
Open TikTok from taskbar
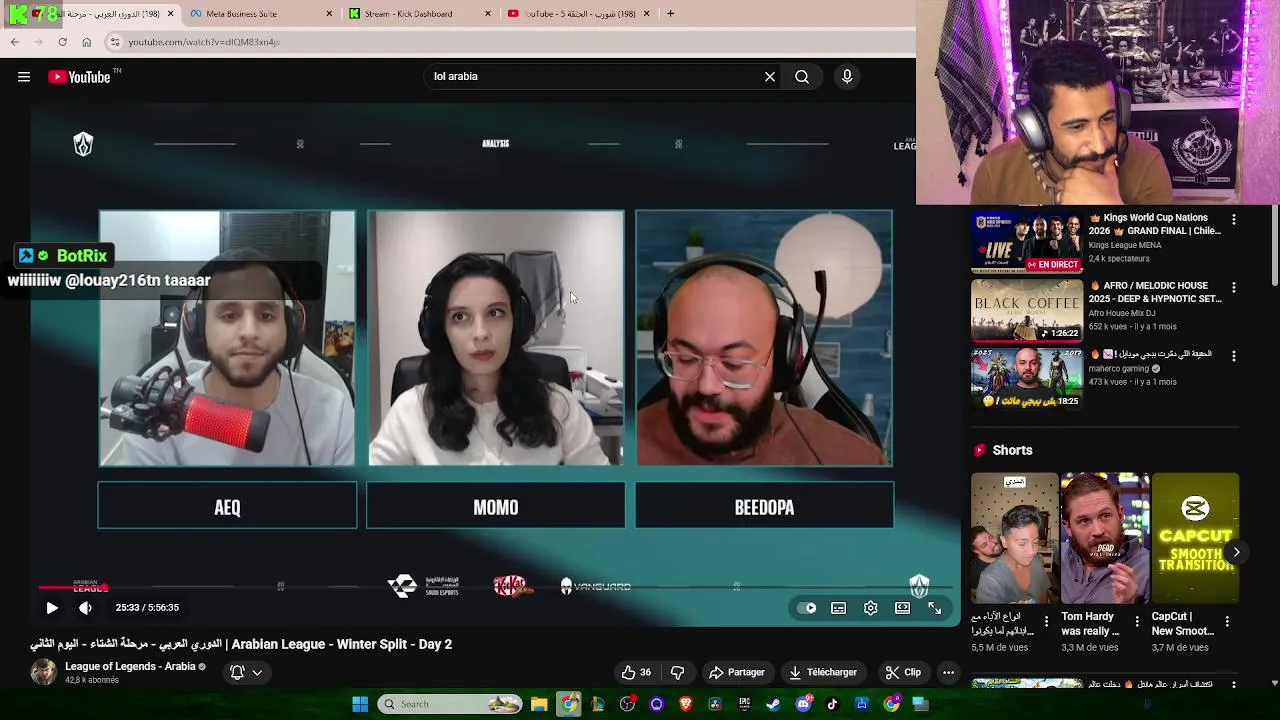(x=832, y=704)
